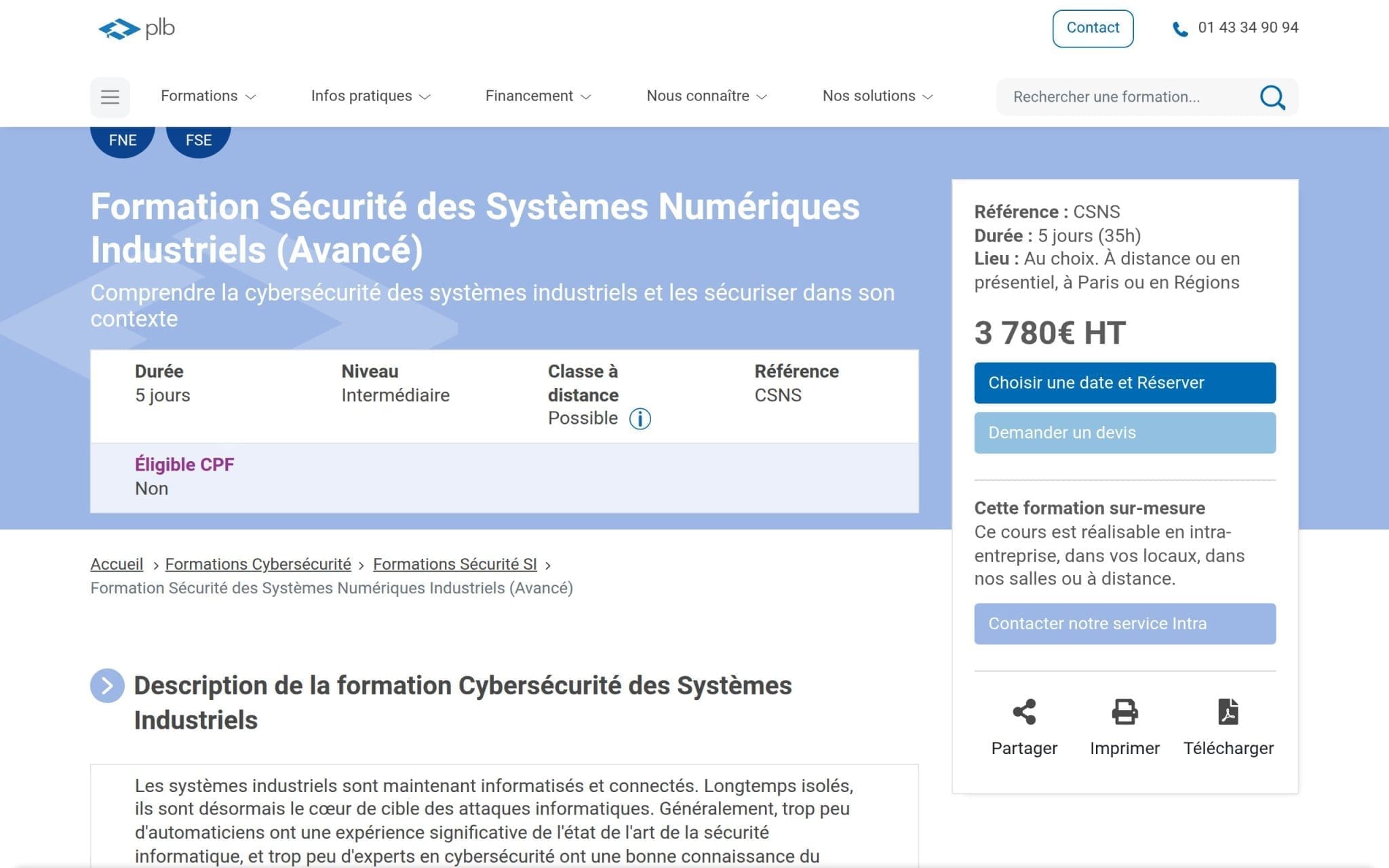
Task: Open the Accueil breadcrumb link
Action: pos(117,564)
